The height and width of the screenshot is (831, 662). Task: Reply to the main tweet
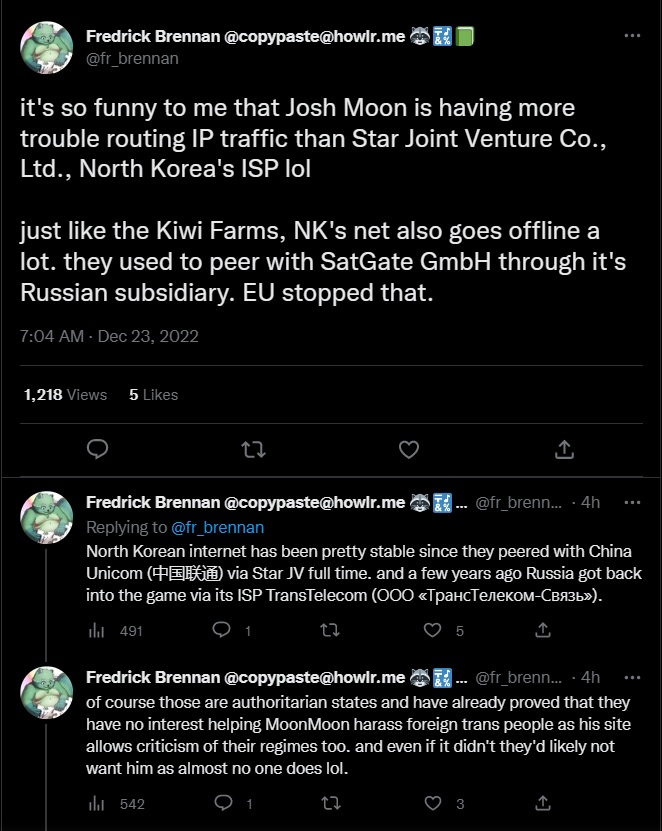[x=97, y=449]
